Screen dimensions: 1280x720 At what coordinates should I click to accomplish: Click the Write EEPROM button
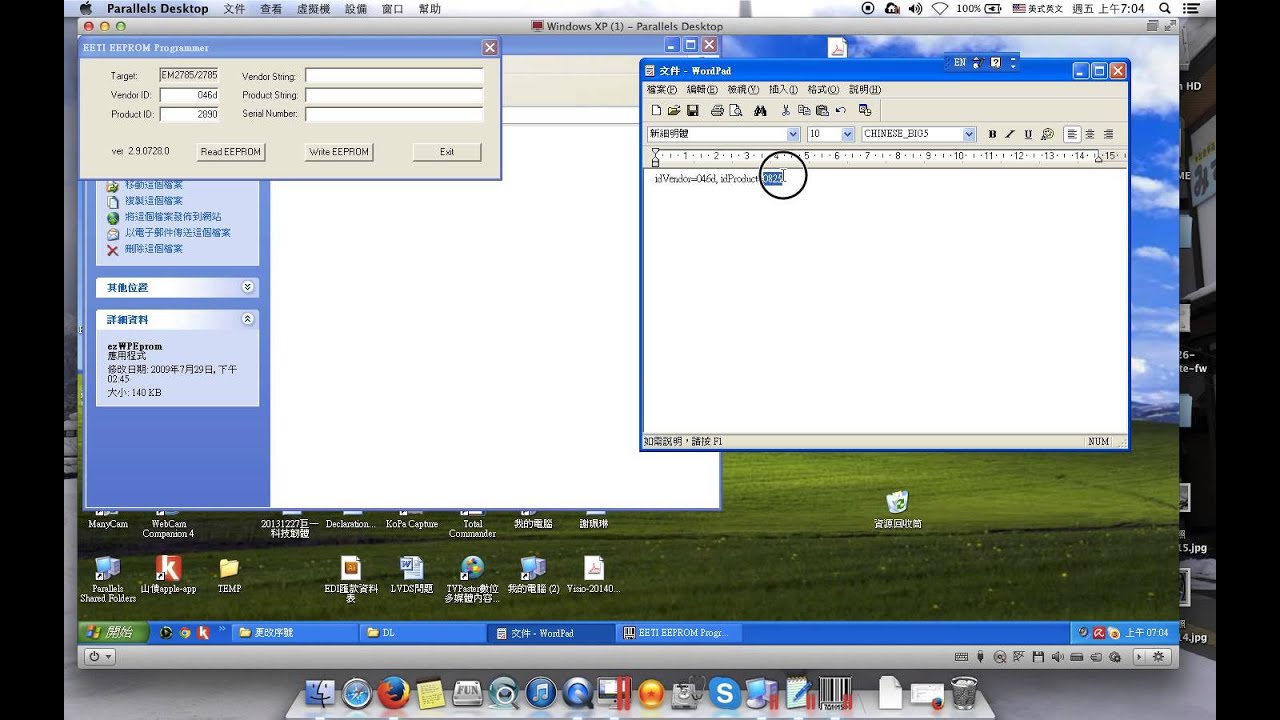click(339, 152)
